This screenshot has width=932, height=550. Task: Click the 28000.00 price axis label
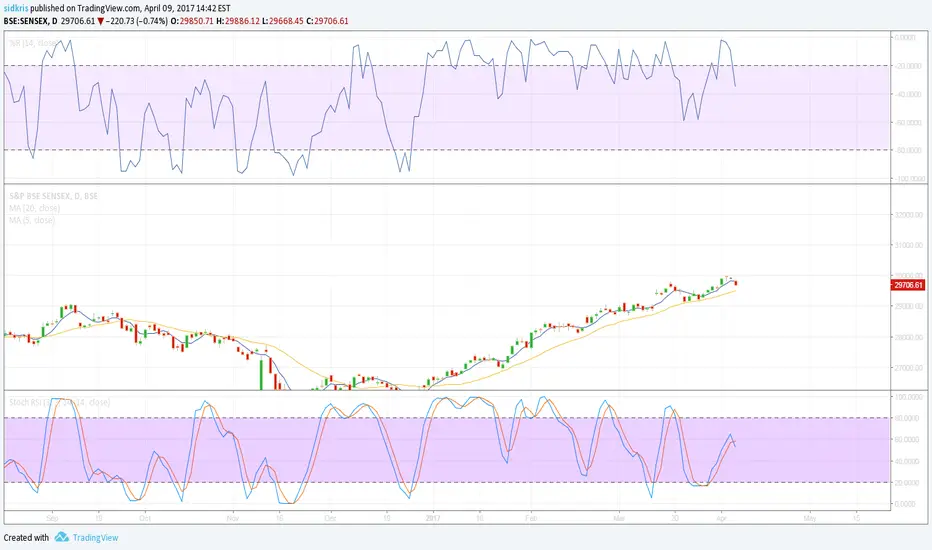pyautogui.click(x=909, y=337)
